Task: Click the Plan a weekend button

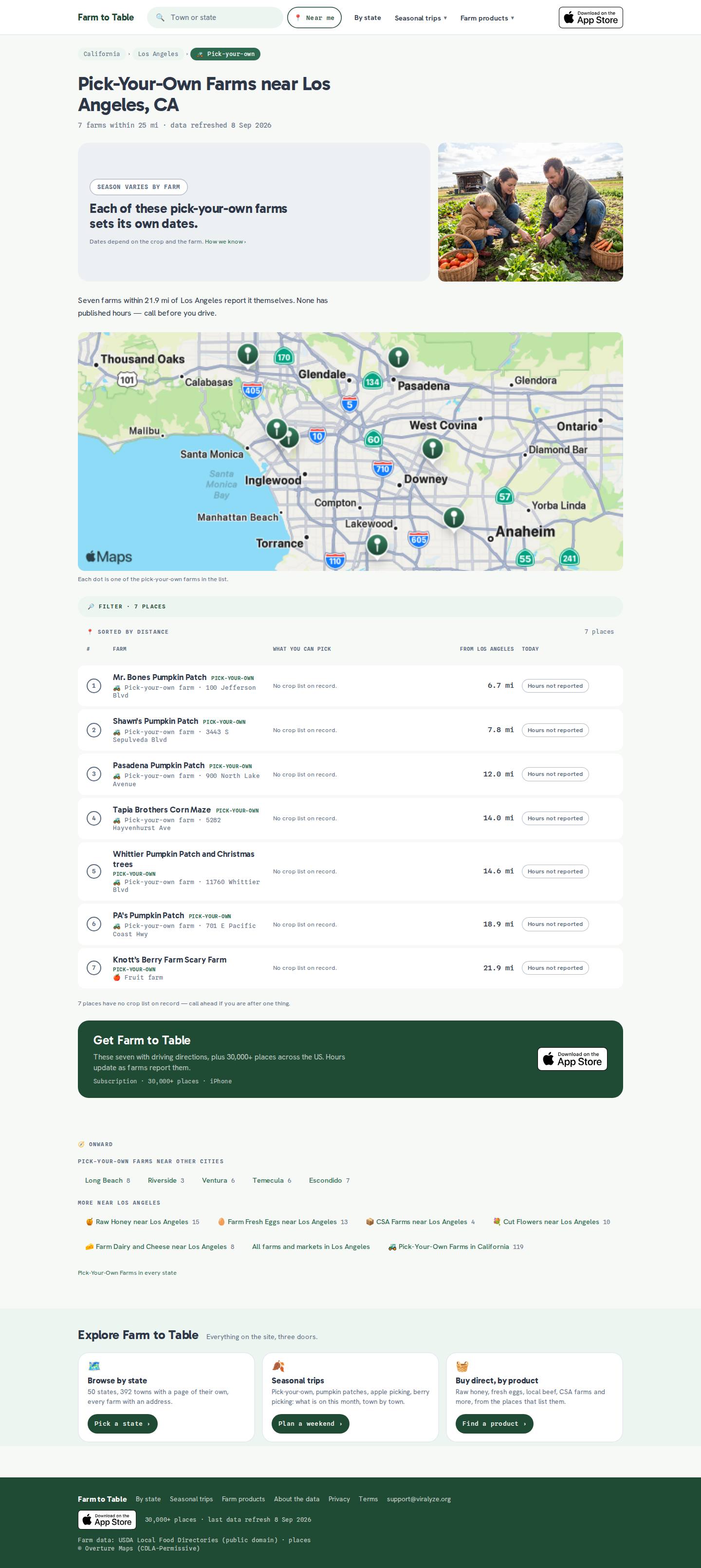Action: (311, 1424)
